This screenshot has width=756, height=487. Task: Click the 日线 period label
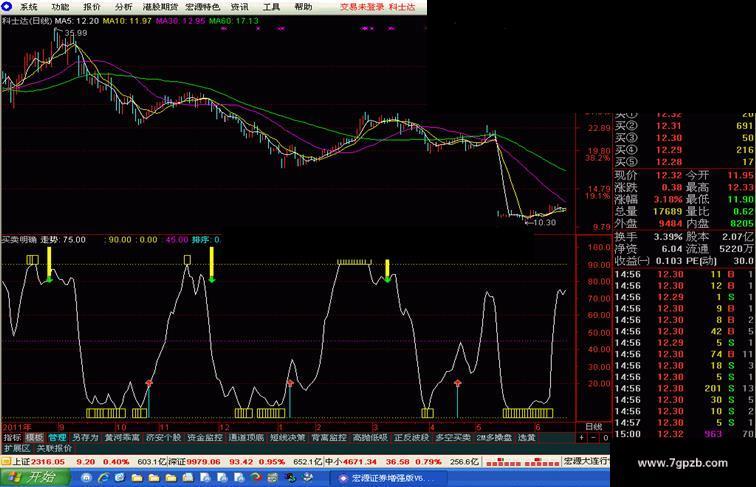tap(593, 426)
